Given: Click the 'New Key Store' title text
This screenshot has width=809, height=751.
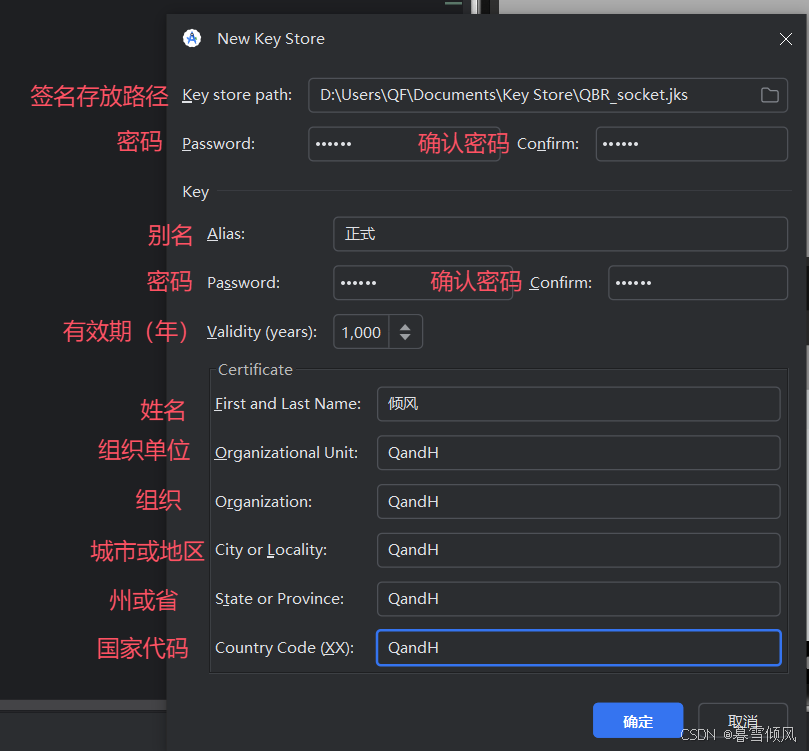Looking at the screenshot, I should (x=271, y=39).
